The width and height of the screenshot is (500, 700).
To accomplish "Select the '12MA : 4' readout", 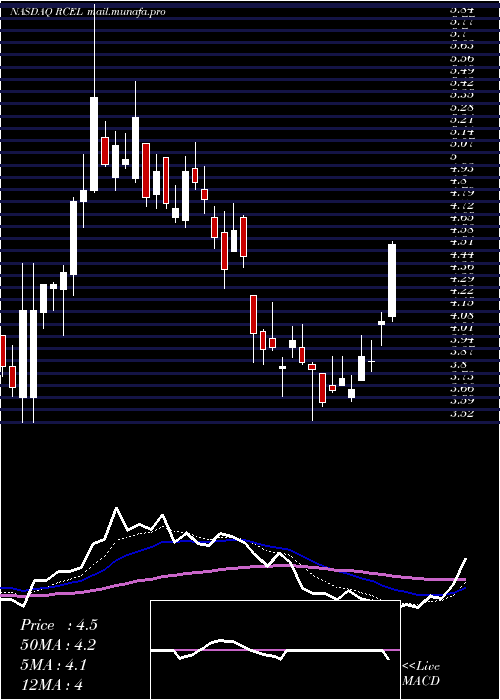I will (x=52, y=685).
